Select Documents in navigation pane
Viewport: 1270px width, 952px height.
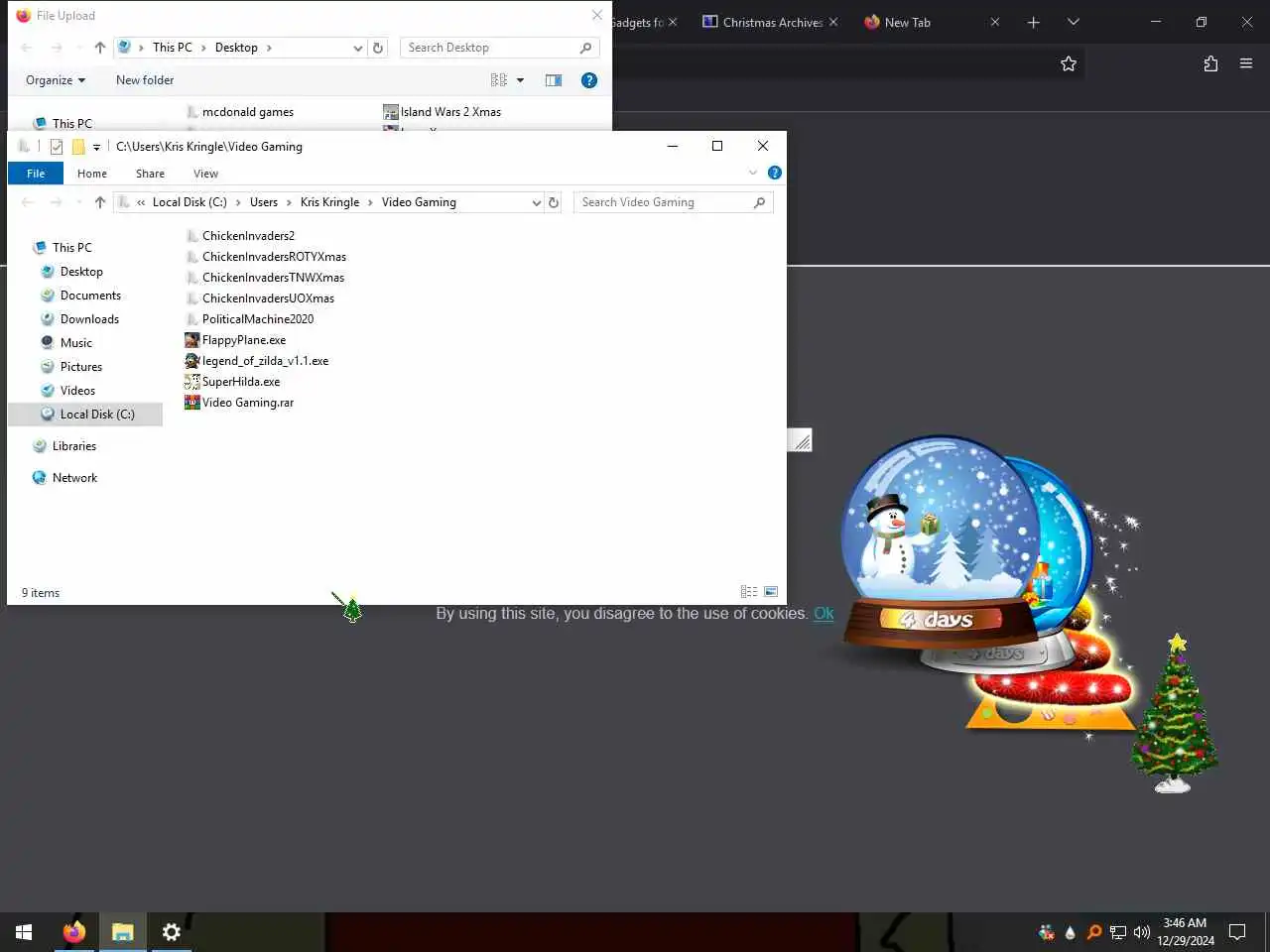90,296
